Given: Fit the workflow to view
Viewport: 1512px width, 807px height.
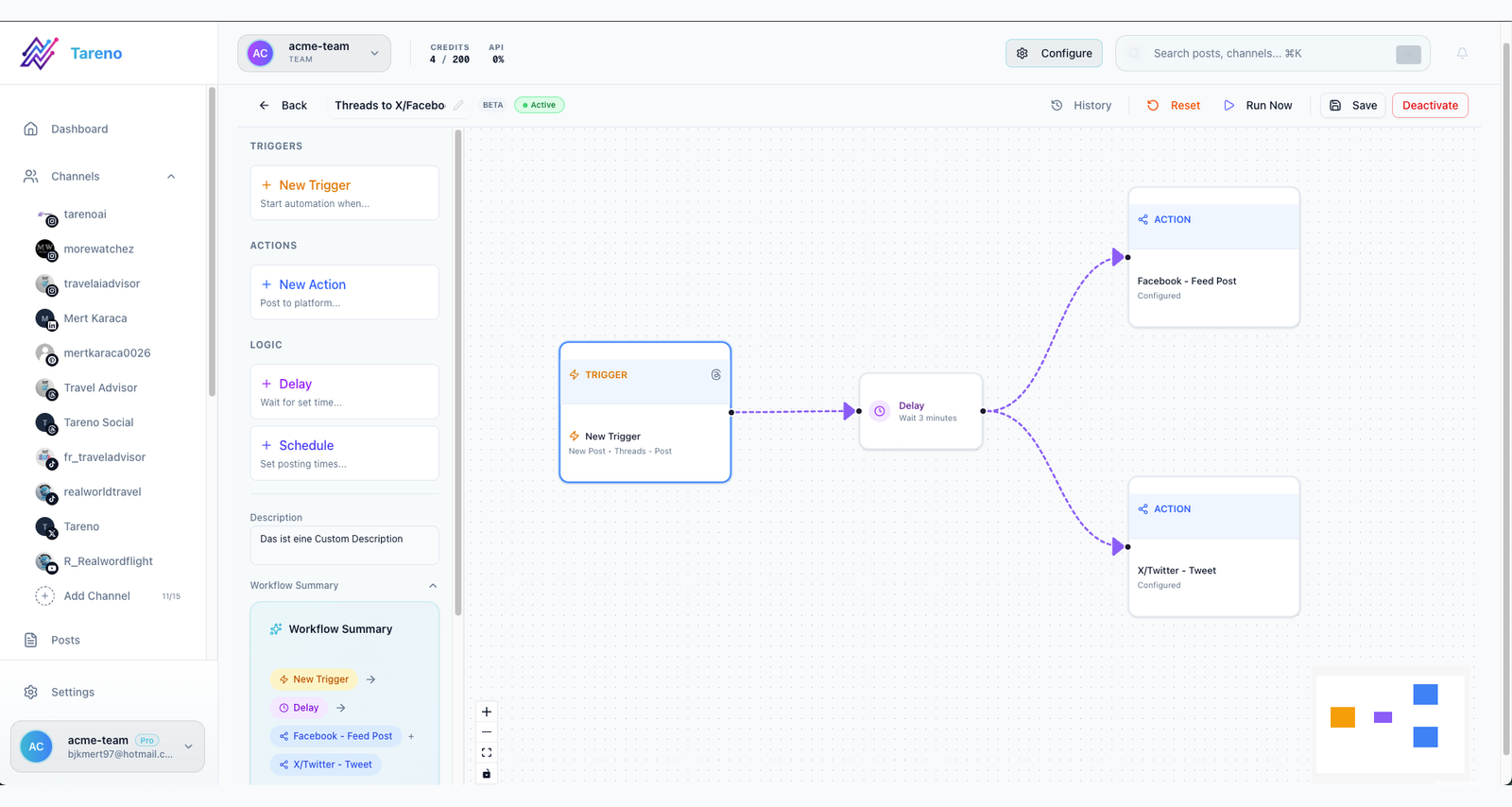Looking at the screenshot, I should (487, 753).
